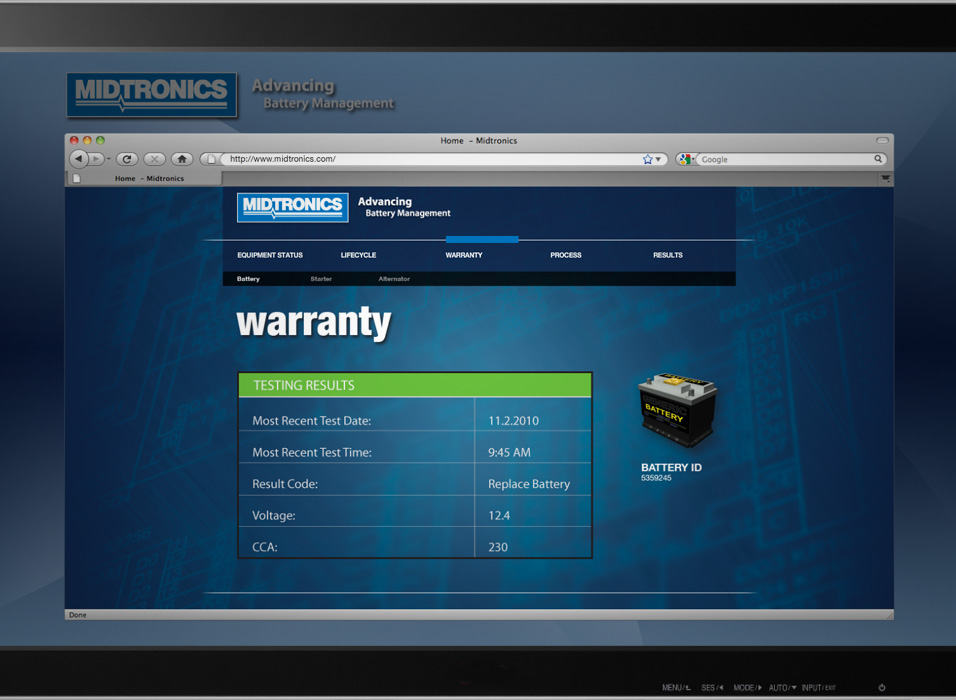Bookmark page with the star icon
The width and height of the screenshot is (956, 700).
click(647, 159)
